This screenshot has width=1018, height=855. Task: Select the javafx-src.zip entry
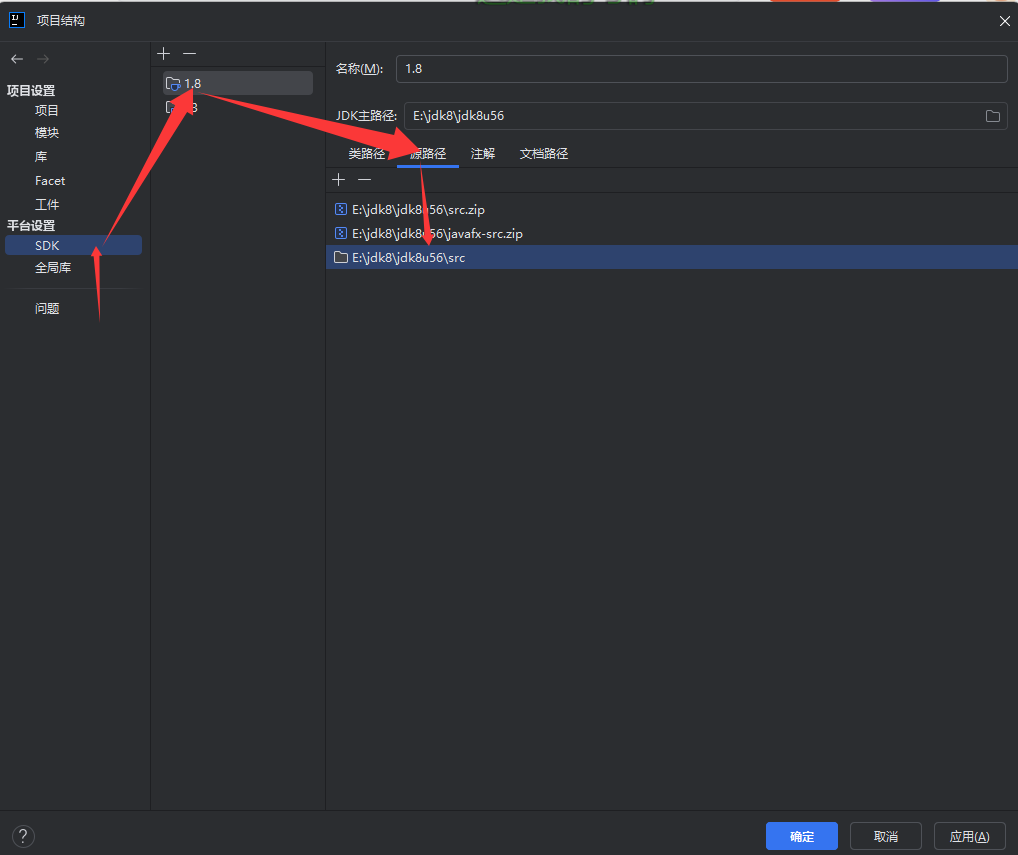click(x=437, y=234)
